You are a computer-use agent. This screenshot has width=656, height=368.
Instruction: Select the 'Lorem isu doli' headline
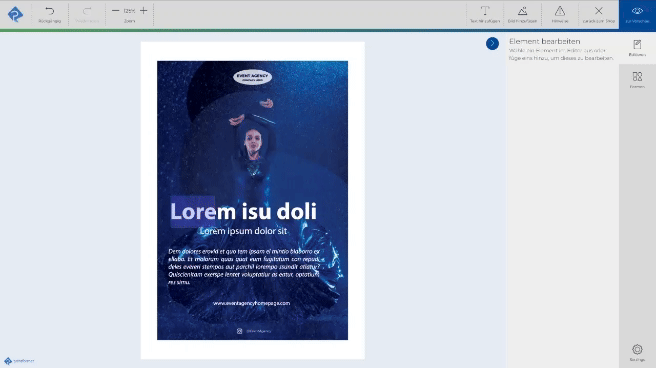243,212
